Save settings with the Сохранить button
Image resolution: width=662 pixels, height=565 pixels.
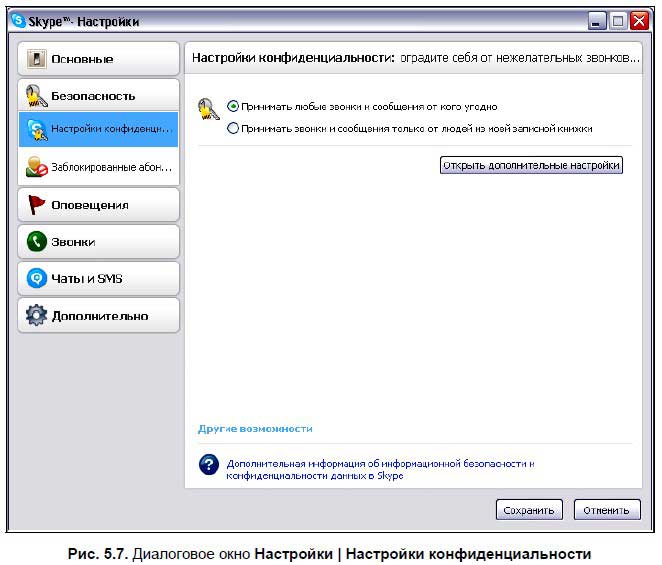(529, 510)
